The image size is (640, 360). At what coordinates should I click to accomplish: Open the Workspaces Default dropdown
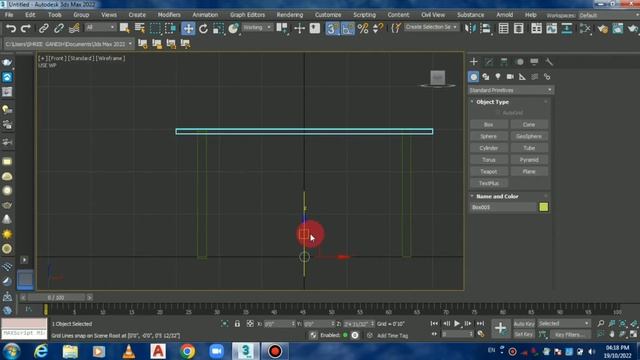(x=608, y=15)
